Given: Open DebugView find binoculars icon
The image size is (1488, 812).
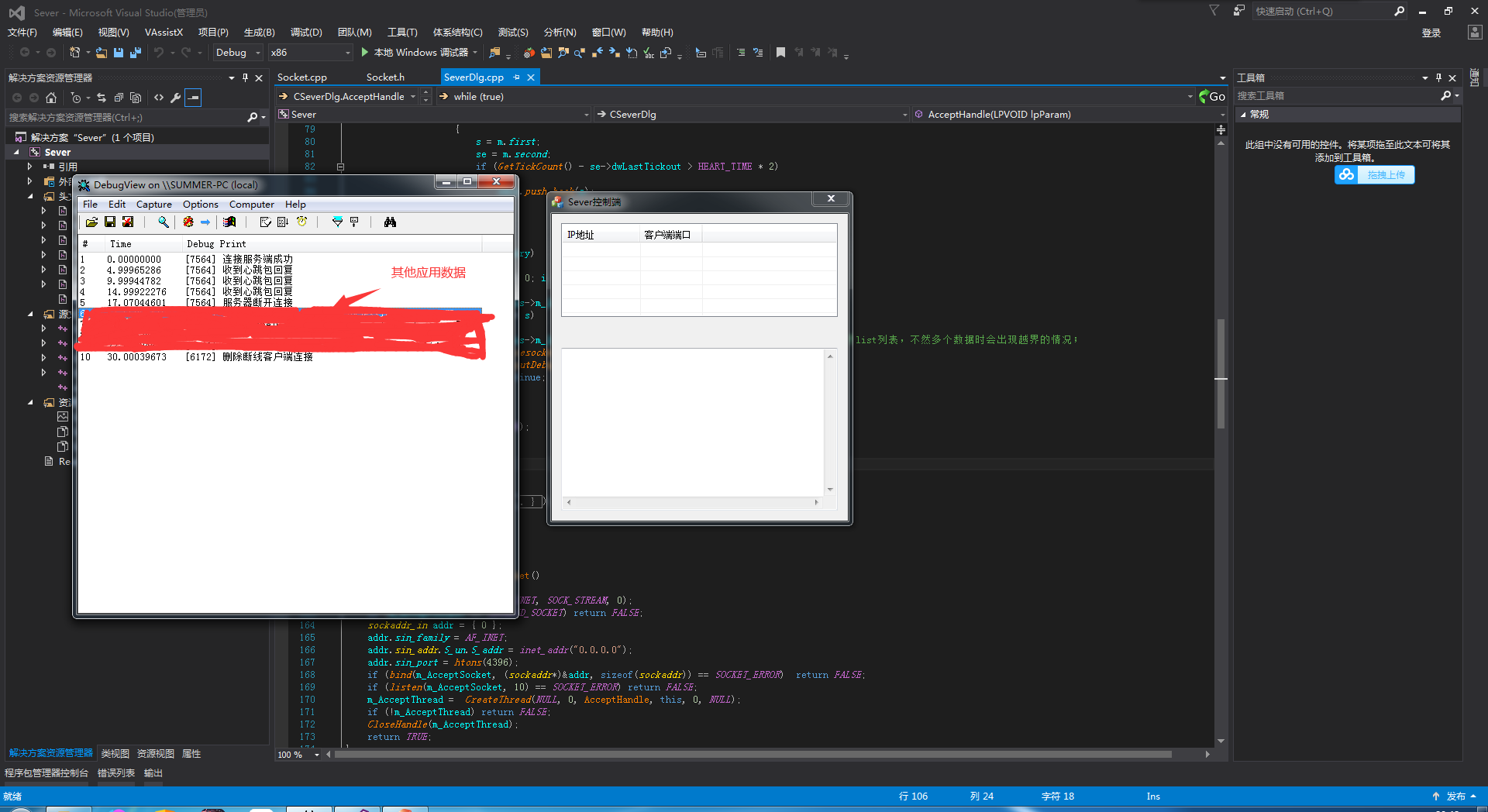Looking at the screenshot, I should tap(390, 222).
